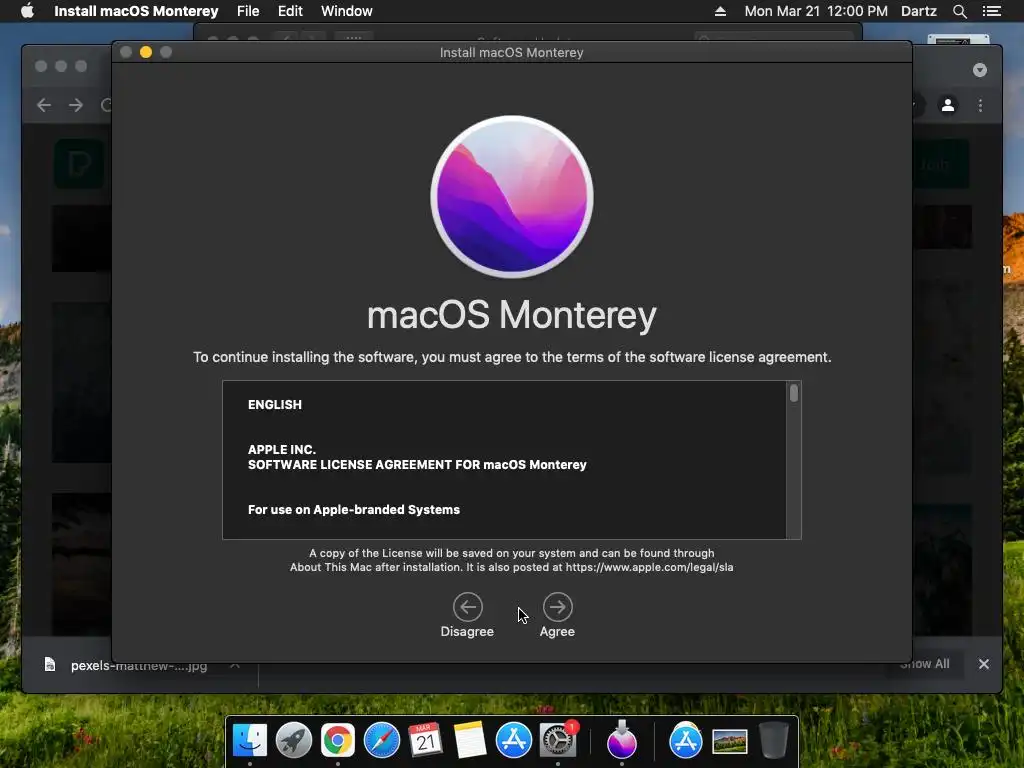
Task: Click the license agreement scrollbar thumb
Action: [793, 393]
